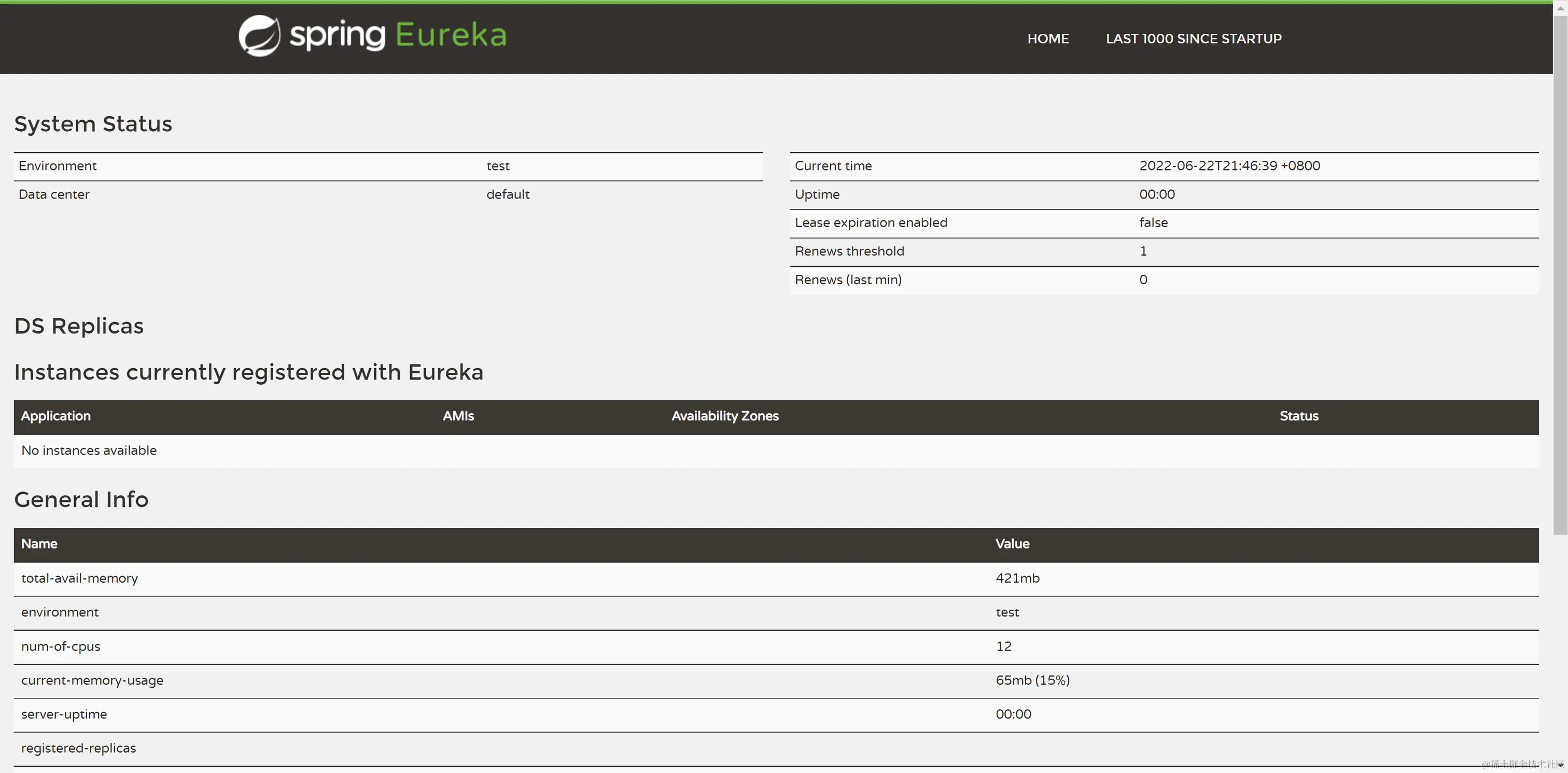Click the scrollbar down arrow

(x=1560, y=765)
